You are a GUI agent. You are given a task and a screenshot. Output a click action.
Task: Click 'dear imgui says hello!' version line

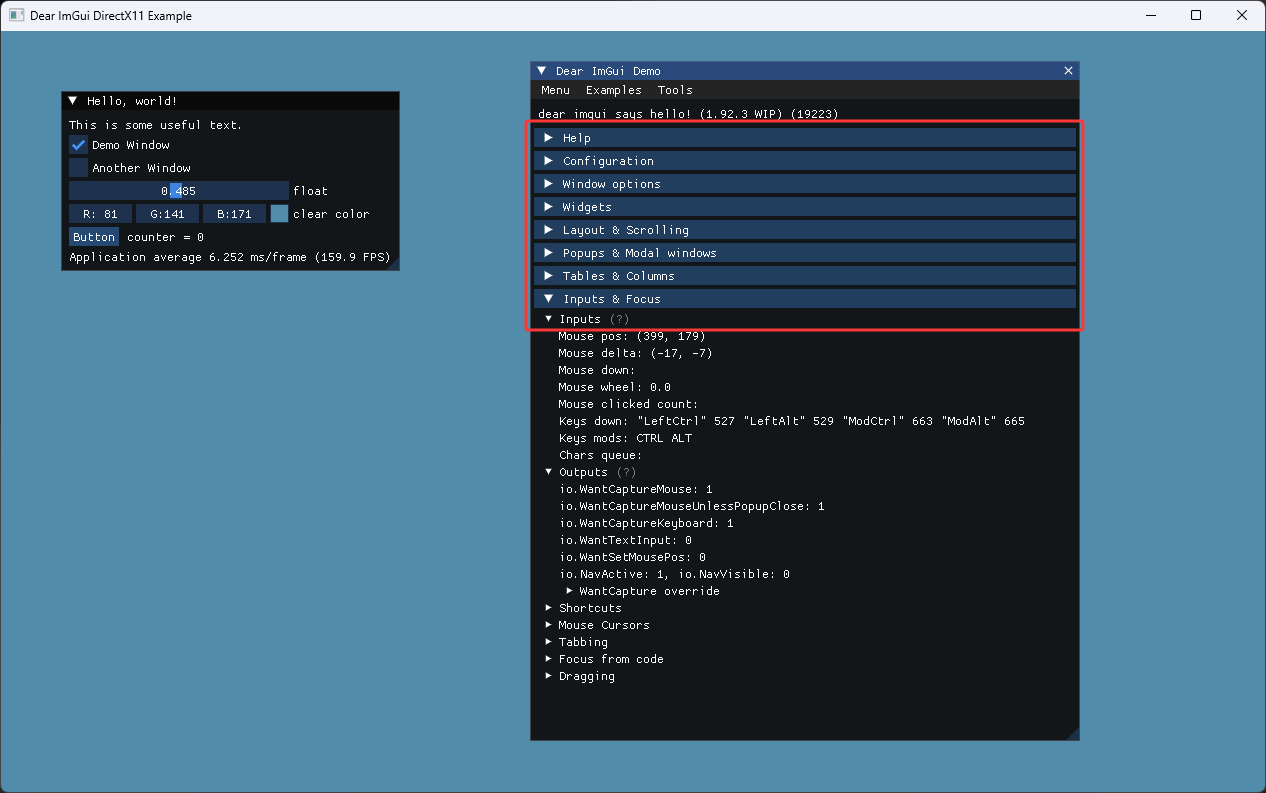click(688, 114)
